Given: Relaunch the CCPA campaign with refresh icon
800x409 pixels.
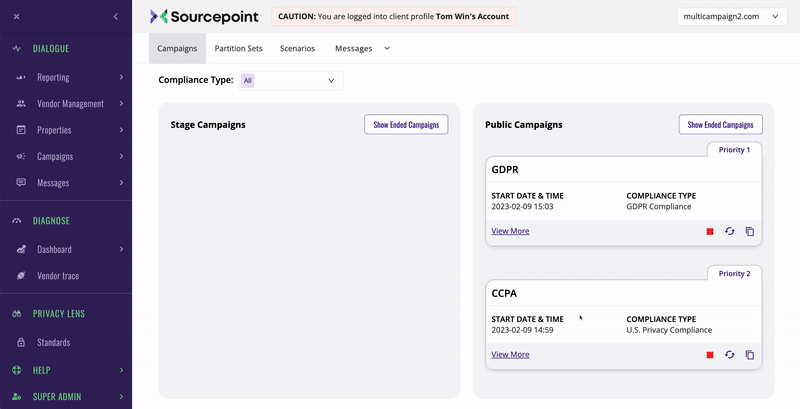Looking at the screenshot, I should (730, 355).
